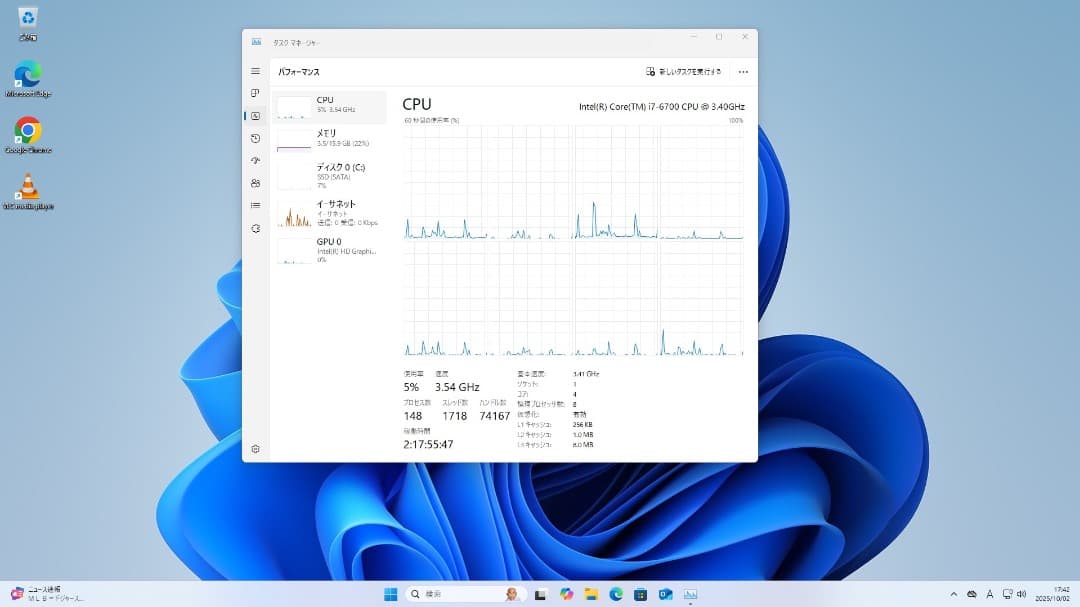Open the Users page

coord(255,183)
